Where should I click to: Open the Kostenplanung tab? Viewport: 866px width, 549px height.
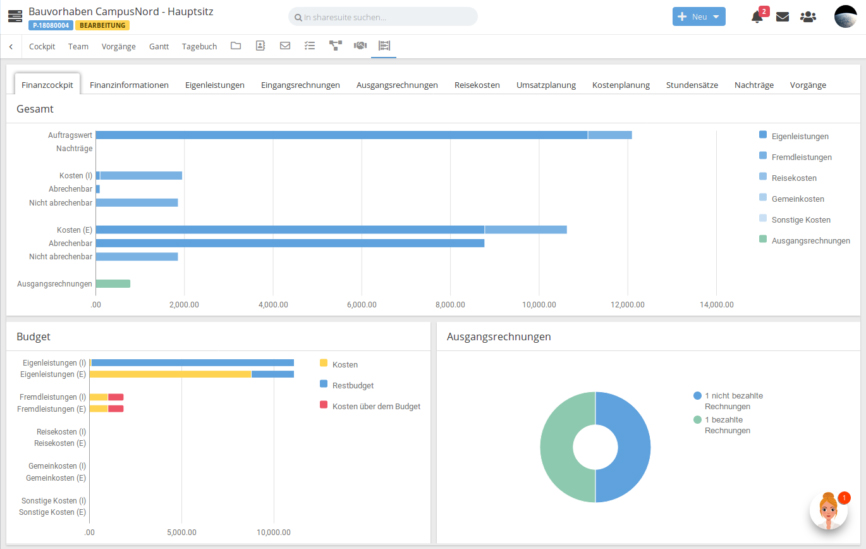(621, 85)
